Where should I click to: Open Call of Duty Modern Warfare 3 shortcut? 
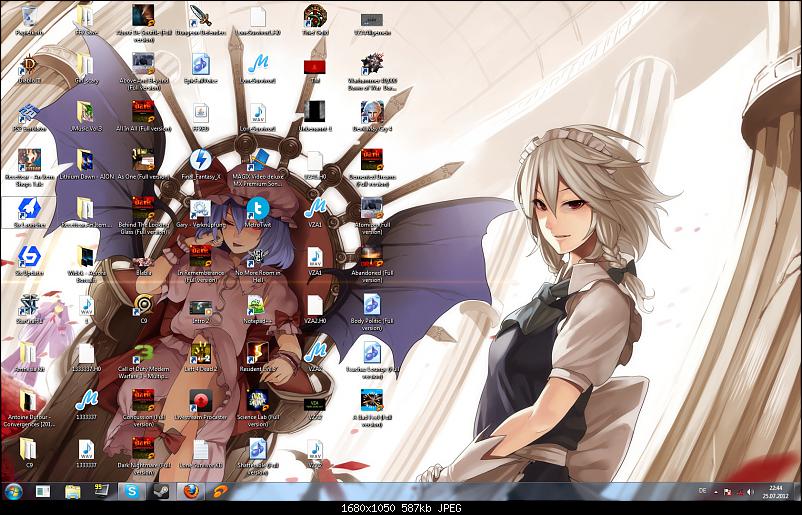pyautogui.click(x=143, y=354)
